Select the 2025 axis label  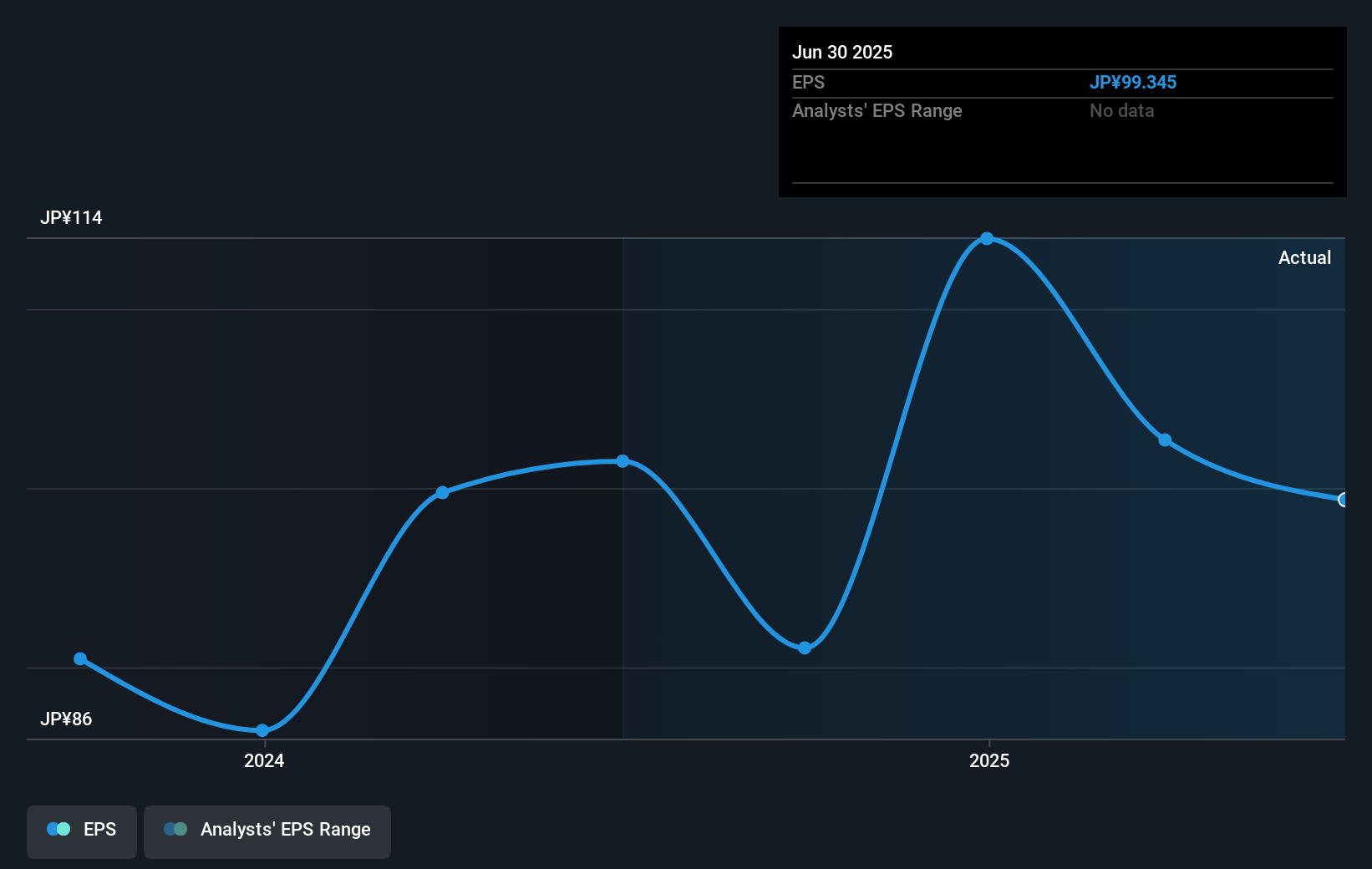tap(989, 761)
